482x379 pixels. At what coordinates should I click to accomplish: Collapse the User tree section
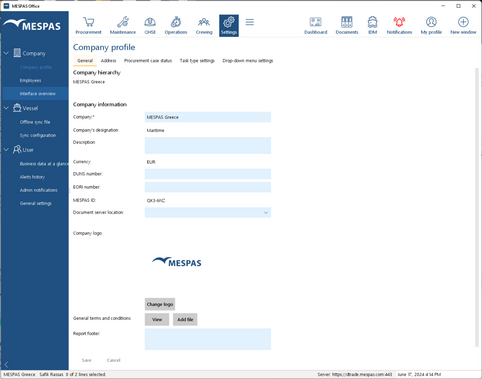click(x=6, y=150)
